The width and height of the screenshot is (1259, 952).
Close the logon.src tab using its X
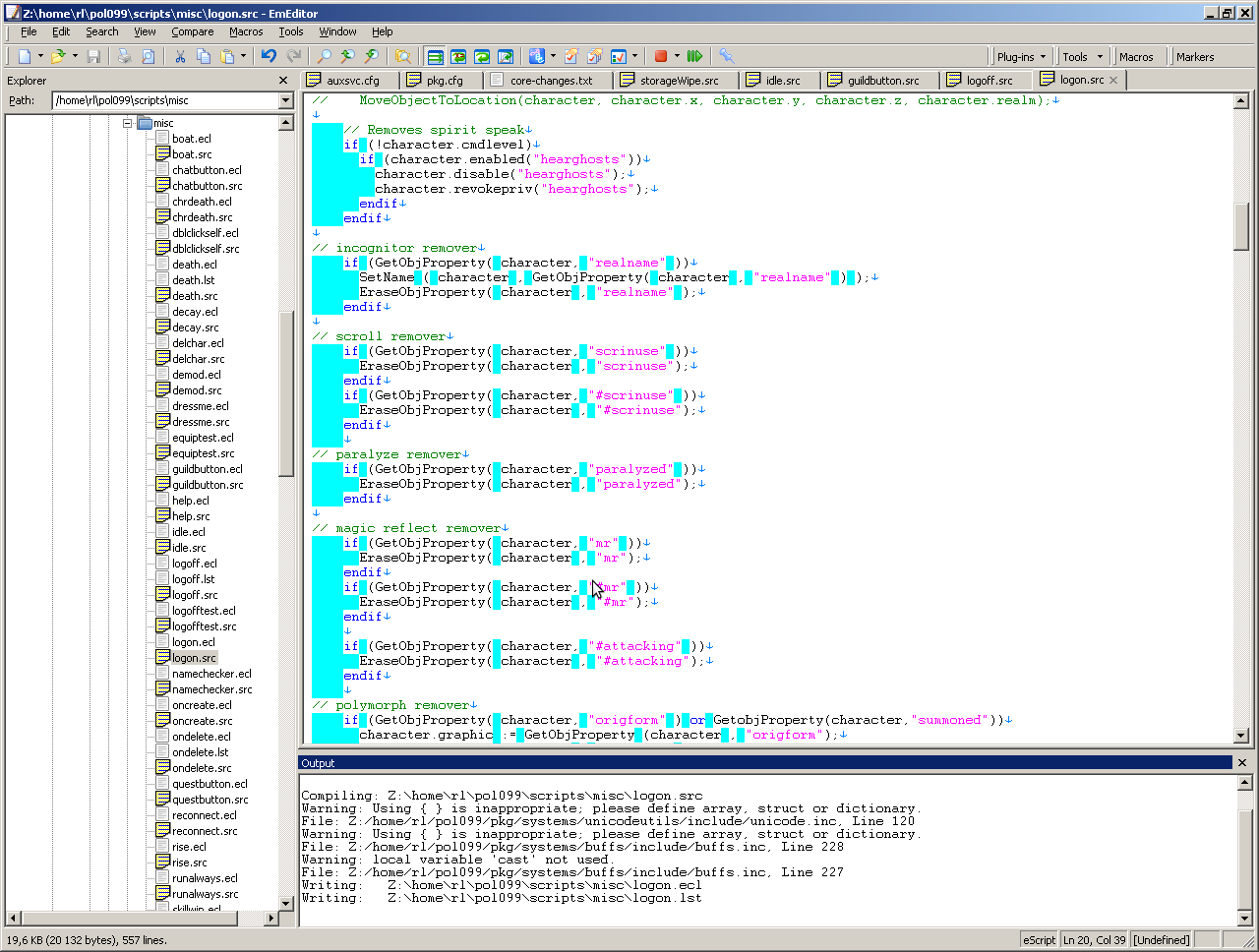tap(1113, 80)
